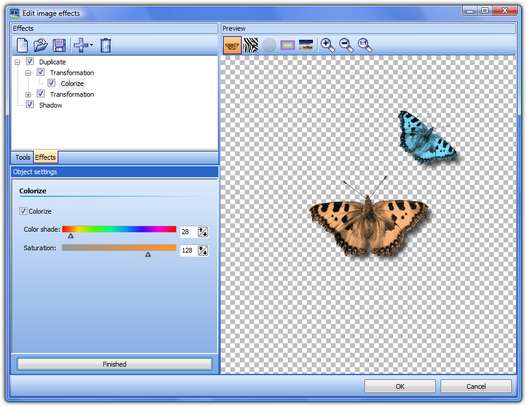Uncheck the Colorize tree node checkbox
The image size is (527, 407).
(x=51, y=83)
